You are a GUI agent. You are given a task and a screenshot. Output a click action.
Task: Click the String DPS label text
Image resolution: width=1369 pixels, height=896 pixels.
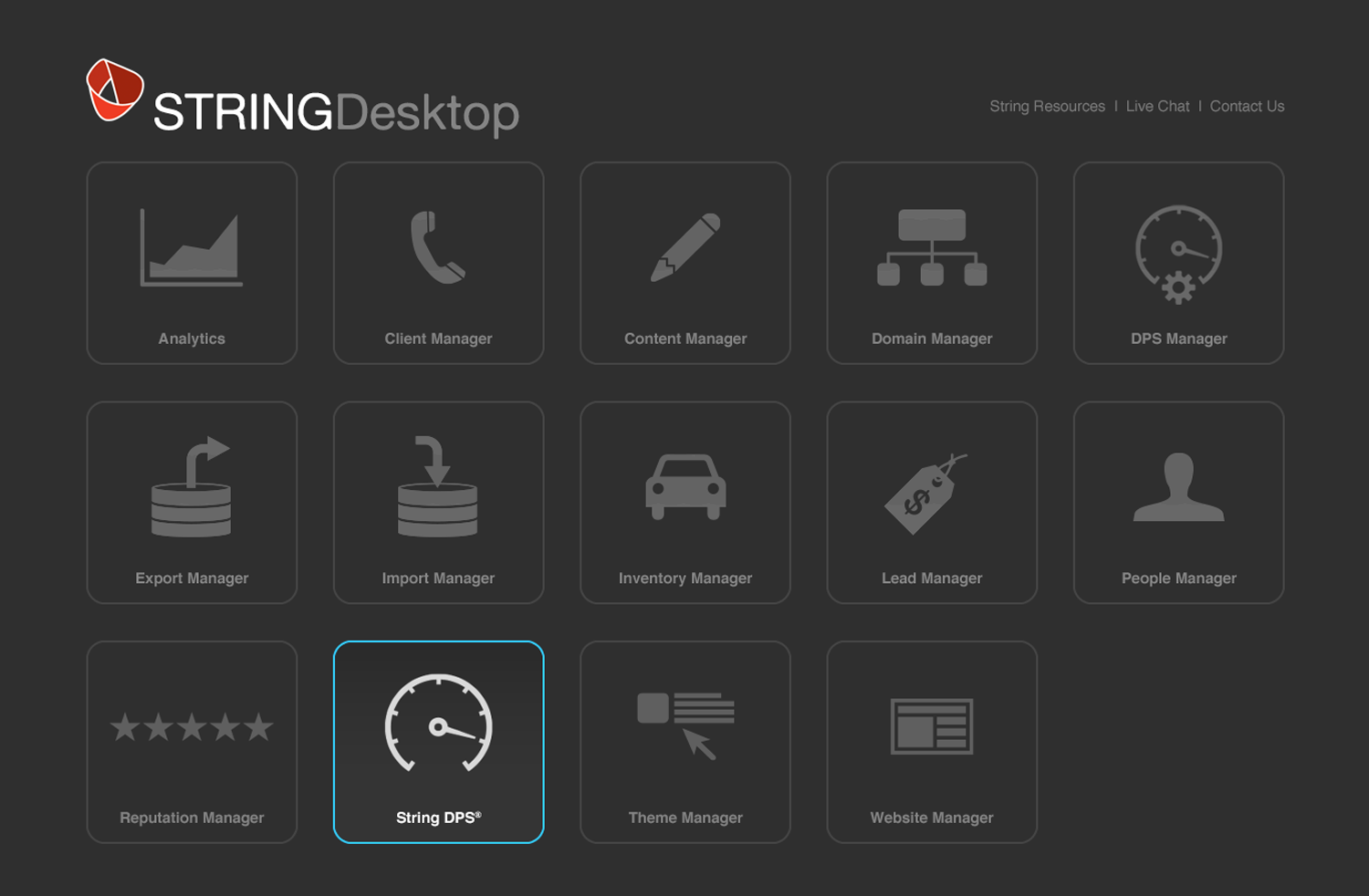coord(438,817)
